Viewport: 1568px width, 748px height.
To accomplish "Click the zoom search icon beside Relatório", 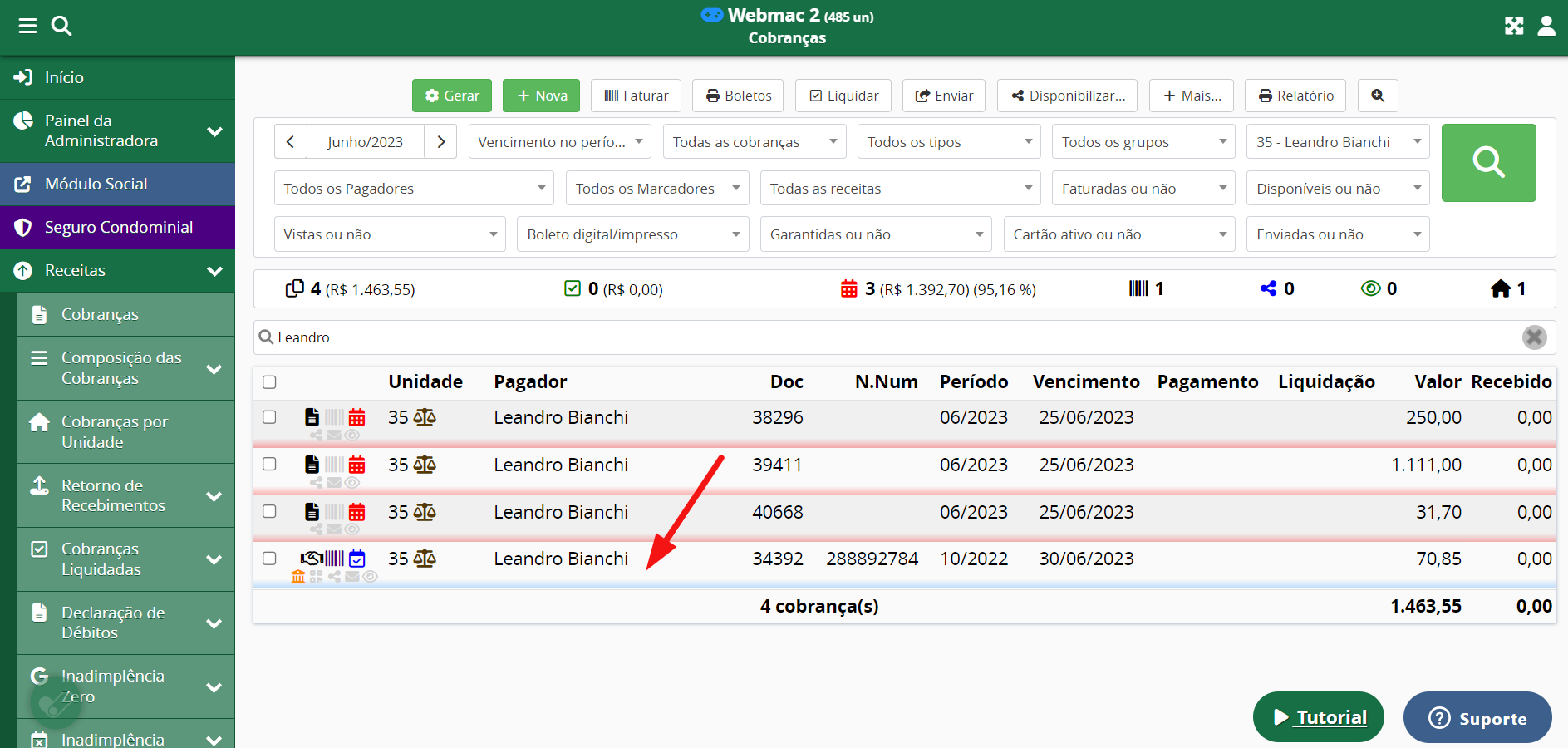I will [1377, 96].
